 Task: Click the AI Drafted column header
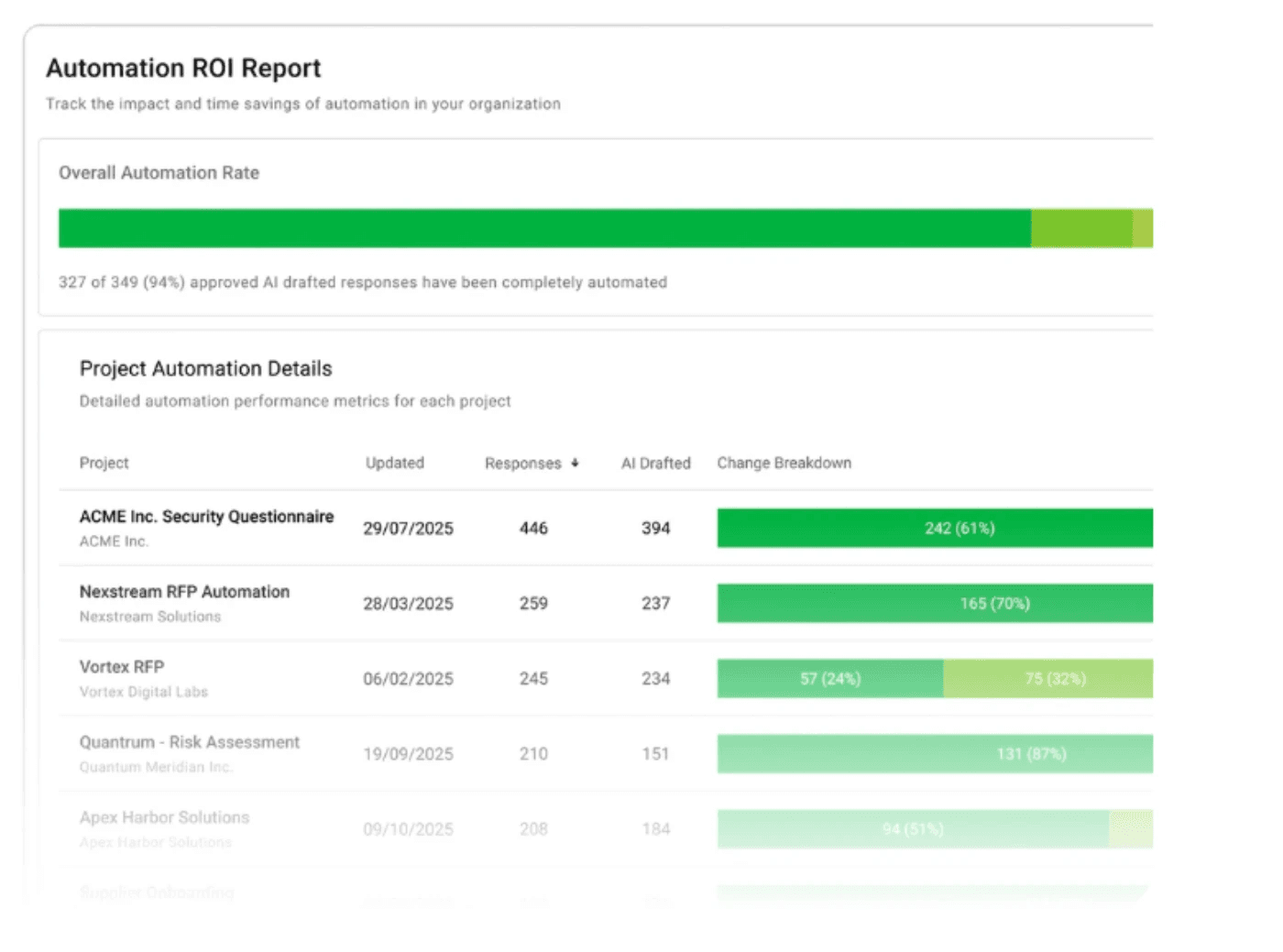[x=656, y=463]
